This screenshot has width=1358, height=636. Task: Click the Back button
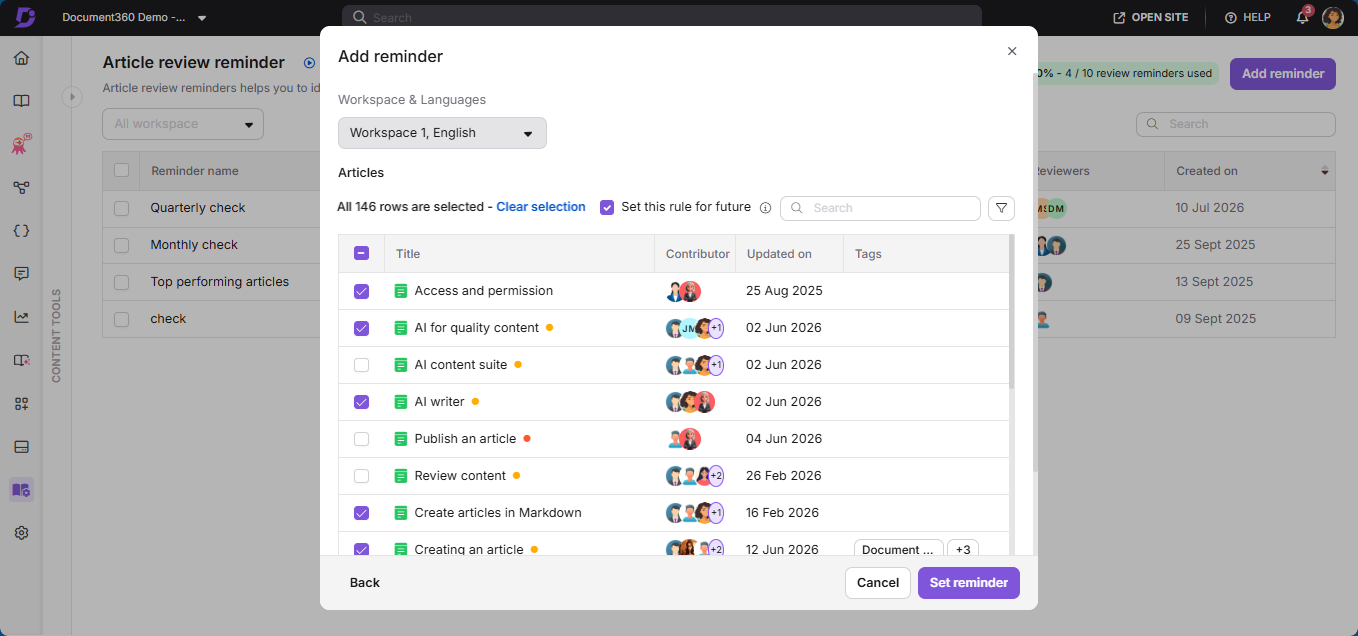pyautogui.click(x=365, y=583)
